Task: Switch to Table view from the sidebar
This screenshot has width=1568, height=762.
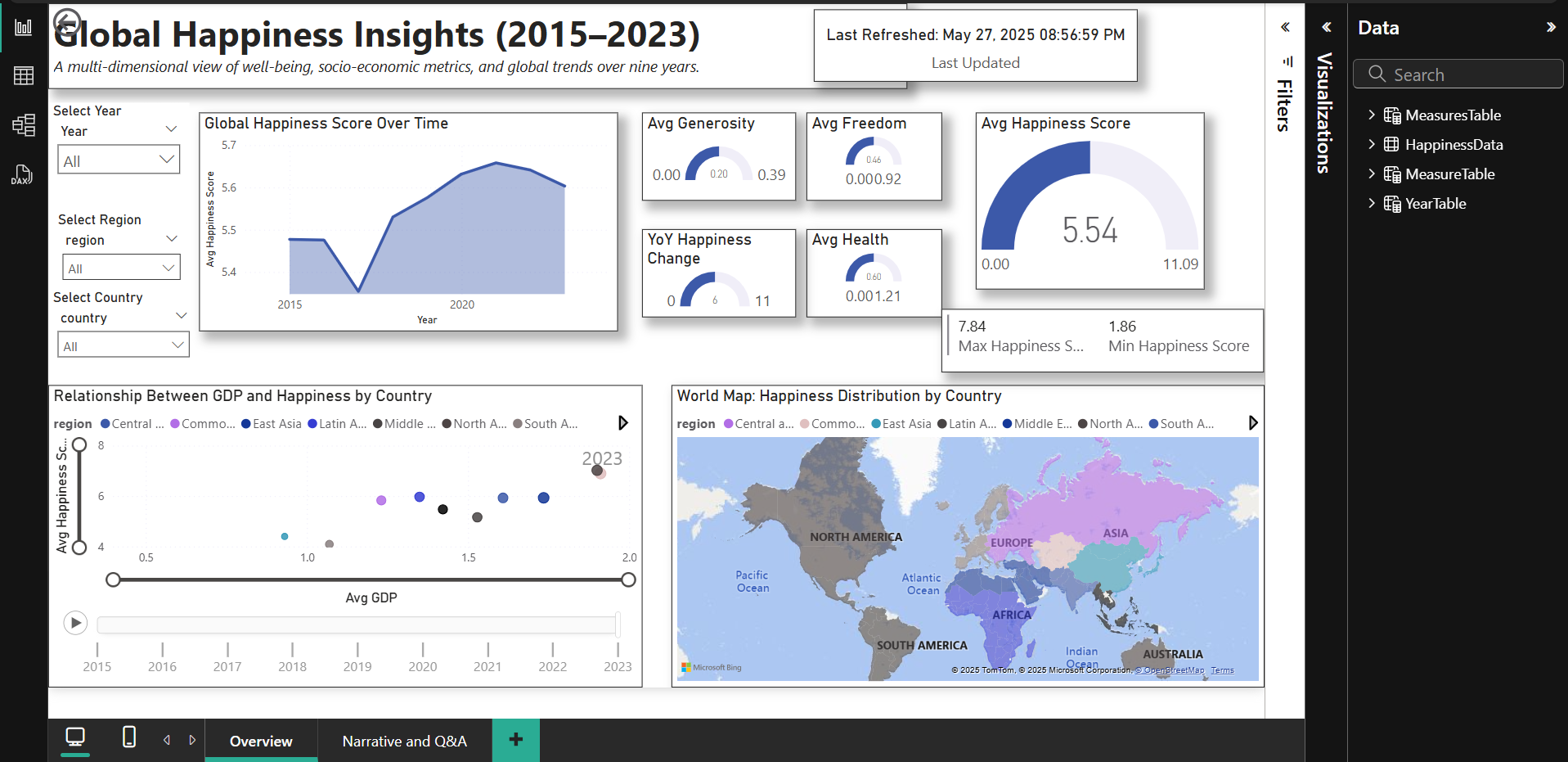Action: coord(23,75)
